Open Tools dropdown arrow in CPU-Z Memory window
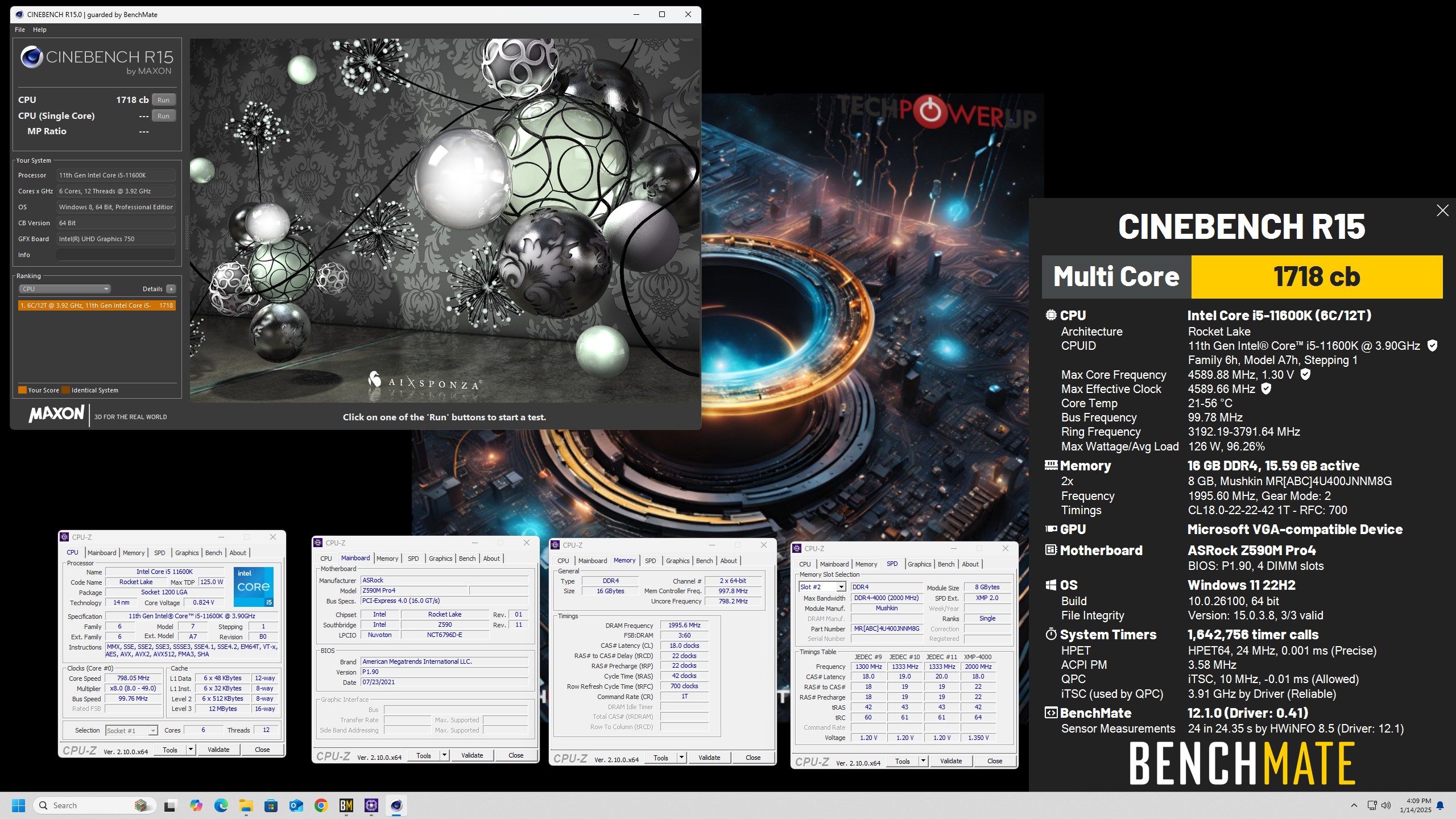Screen dimensions: 1456x819 tap(681, 758)
